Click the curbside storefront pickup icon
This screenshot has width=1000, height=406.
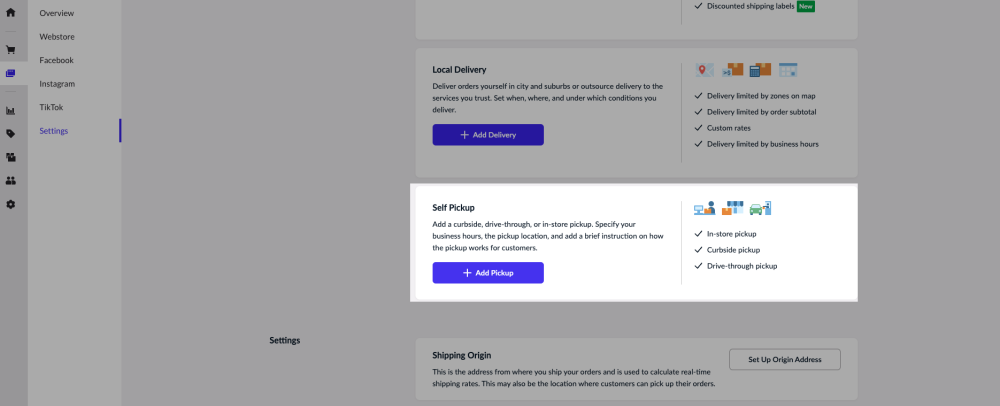point(733,208)
